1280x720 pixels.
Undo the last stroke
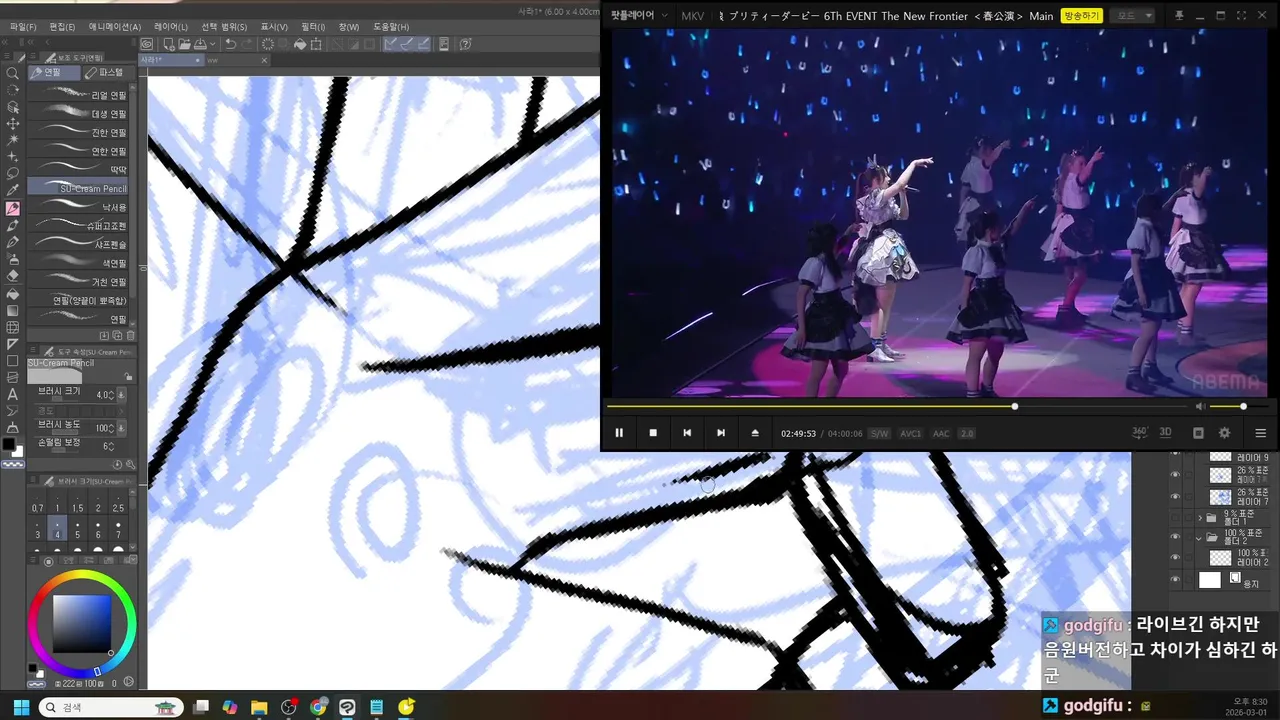point(231,44)
